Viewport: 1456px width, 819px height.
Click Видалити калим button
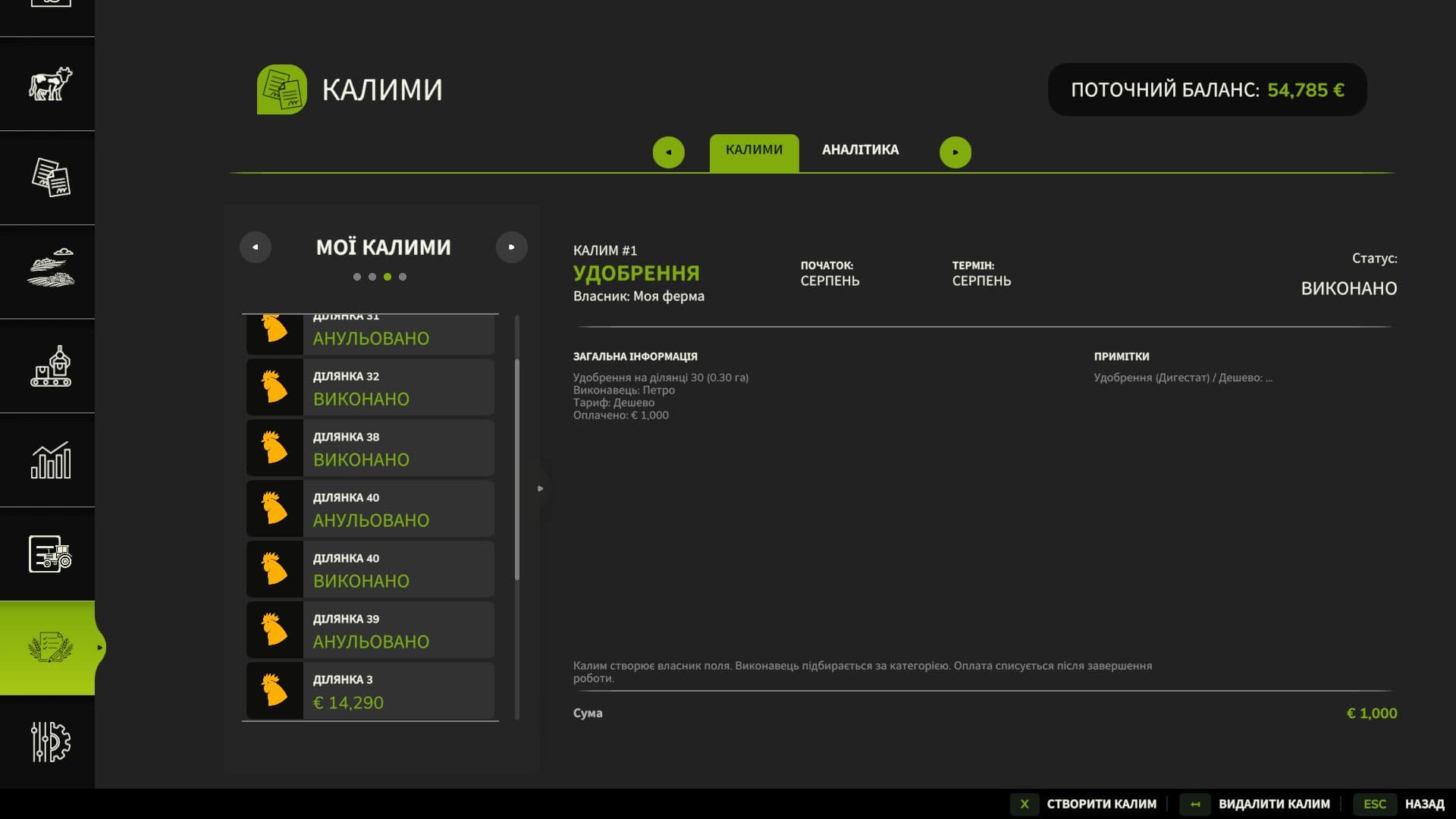[x=1274, y=804]
